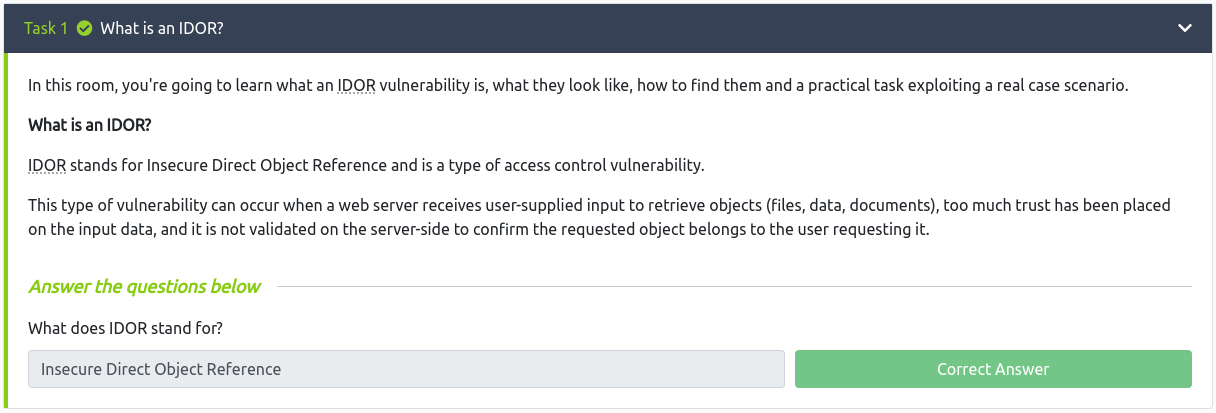This screenshot has width=1216, height=413.
Task: Click the divider line beside the questions heading
Action: point(730,287)
